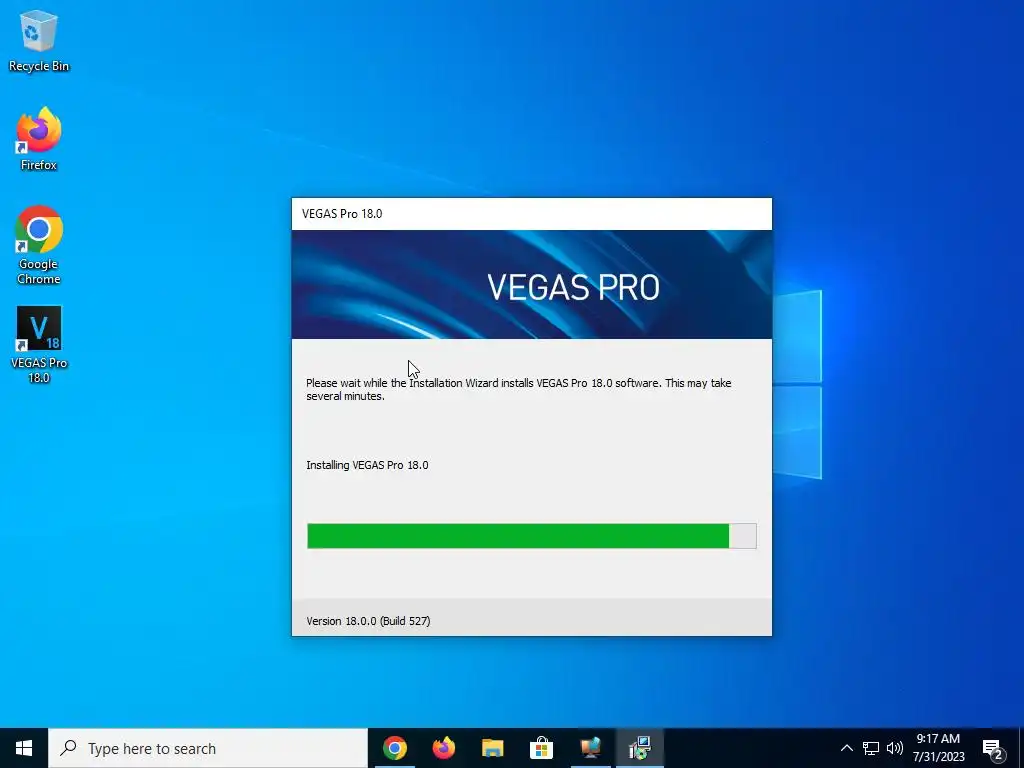Open the Windows Start menu
Screen dimensions: 1024x768
(x=24, y=748)
